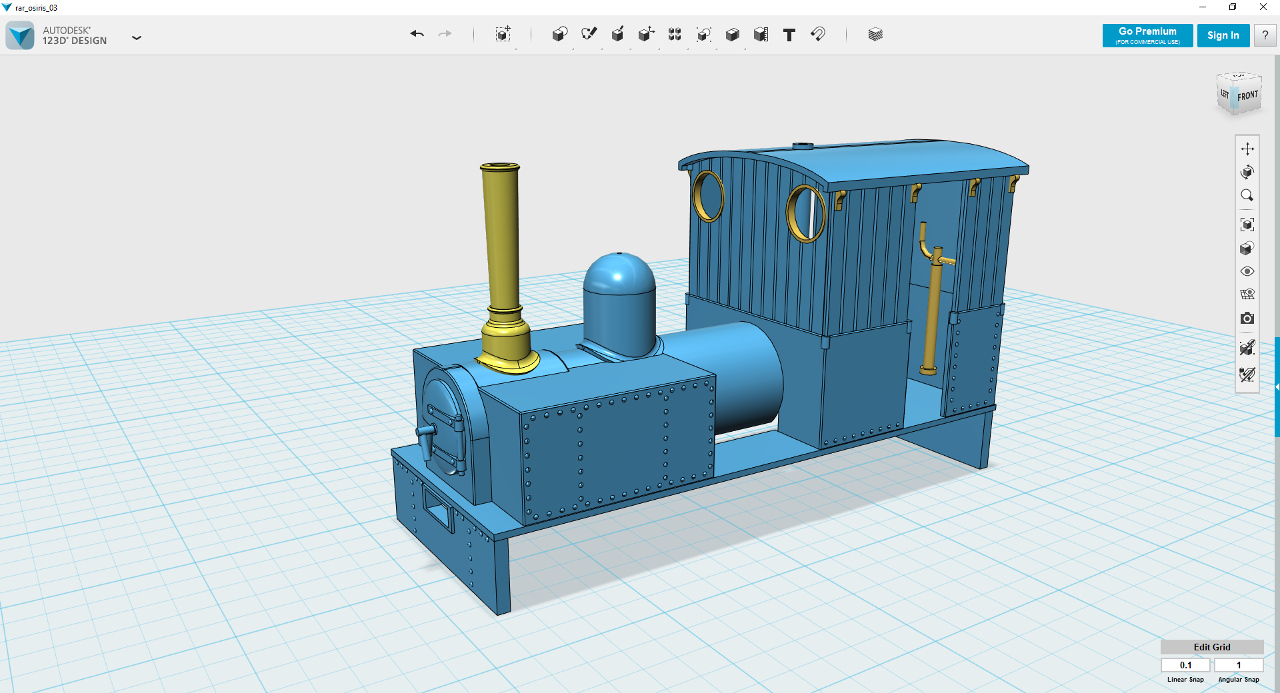This screenshot has height=693, width=1280.
Task: Open the Grouping tool menu
Action: [x=704, y=34]
